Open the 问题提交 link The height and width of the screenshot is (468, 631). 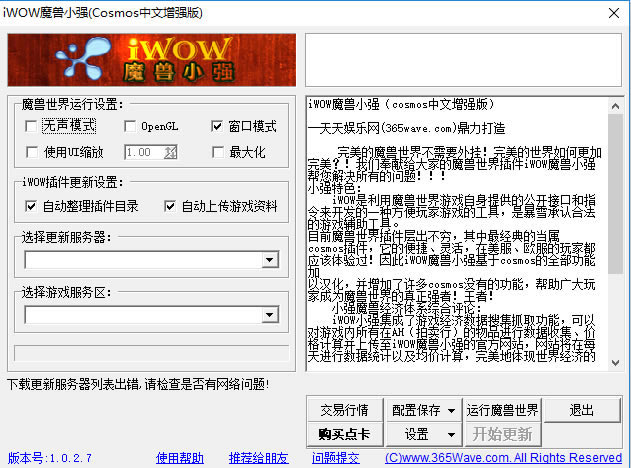click(336, 458)
